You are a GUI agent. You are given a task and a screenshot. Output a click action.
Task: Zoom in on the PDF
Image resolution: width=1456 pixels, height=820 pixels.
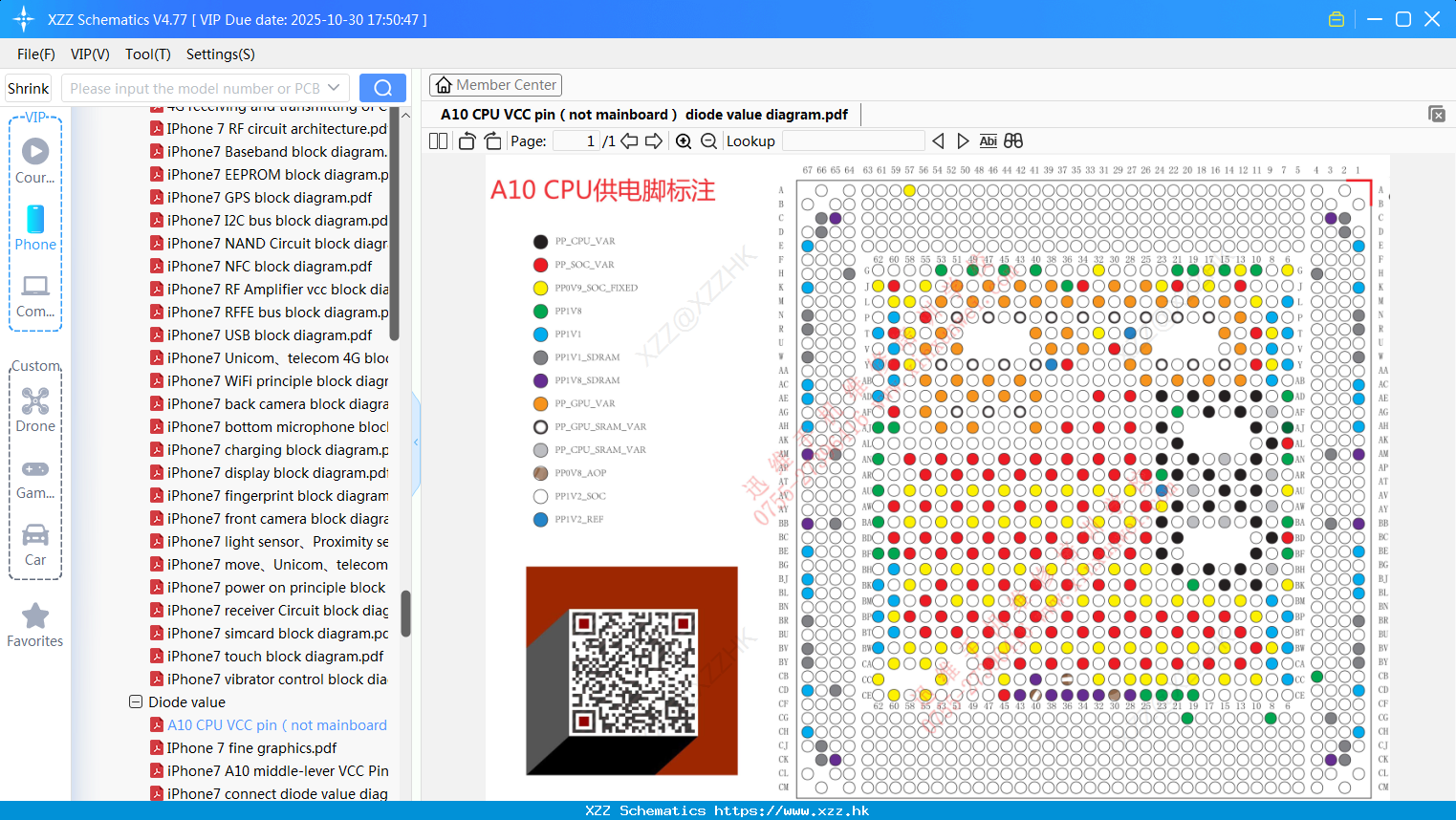tap(684, 141)
